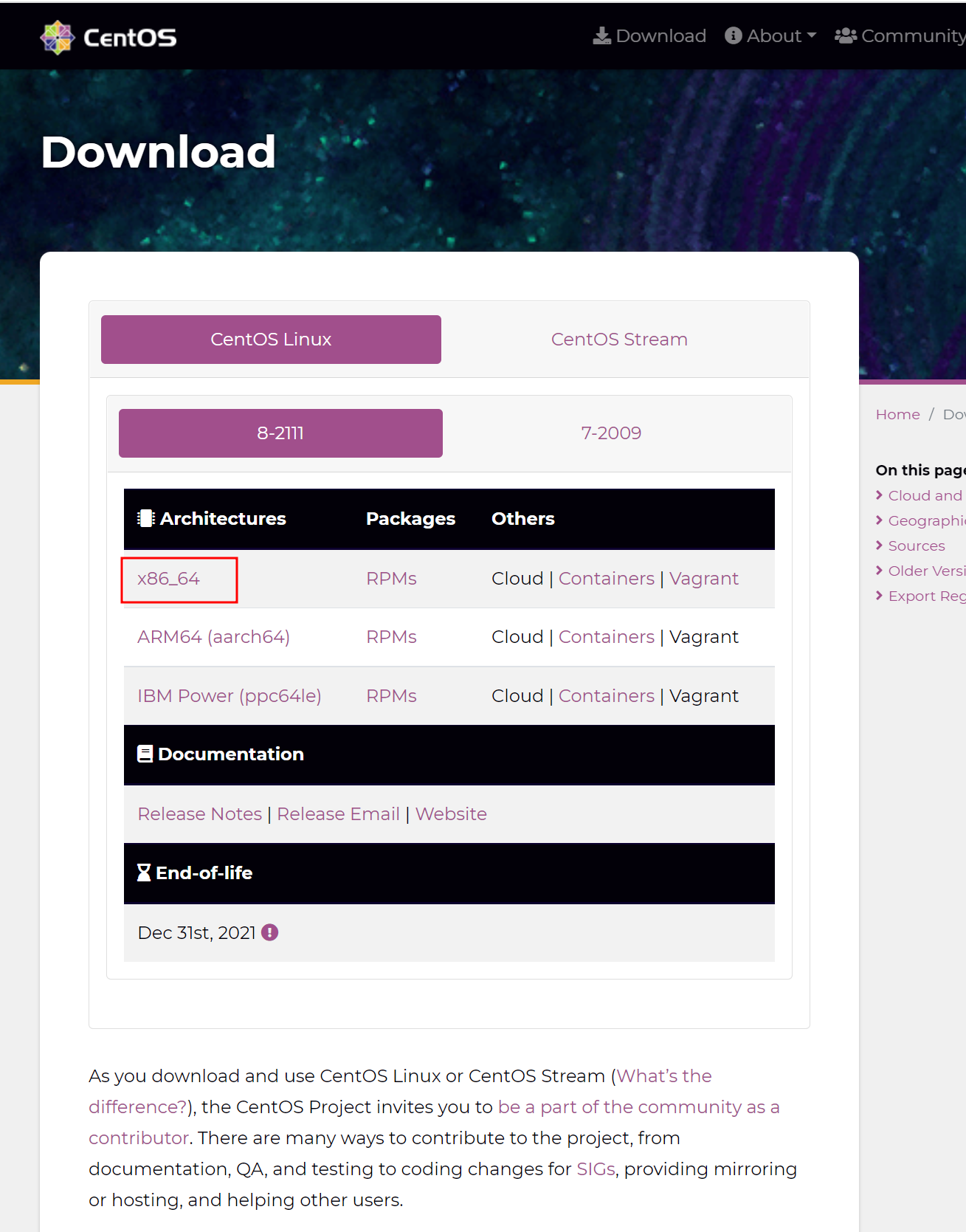The width and height of the screenshot is (966, 1232).
Task: Open the SIGs link in paragraph
Action: tap(596, 1169)
